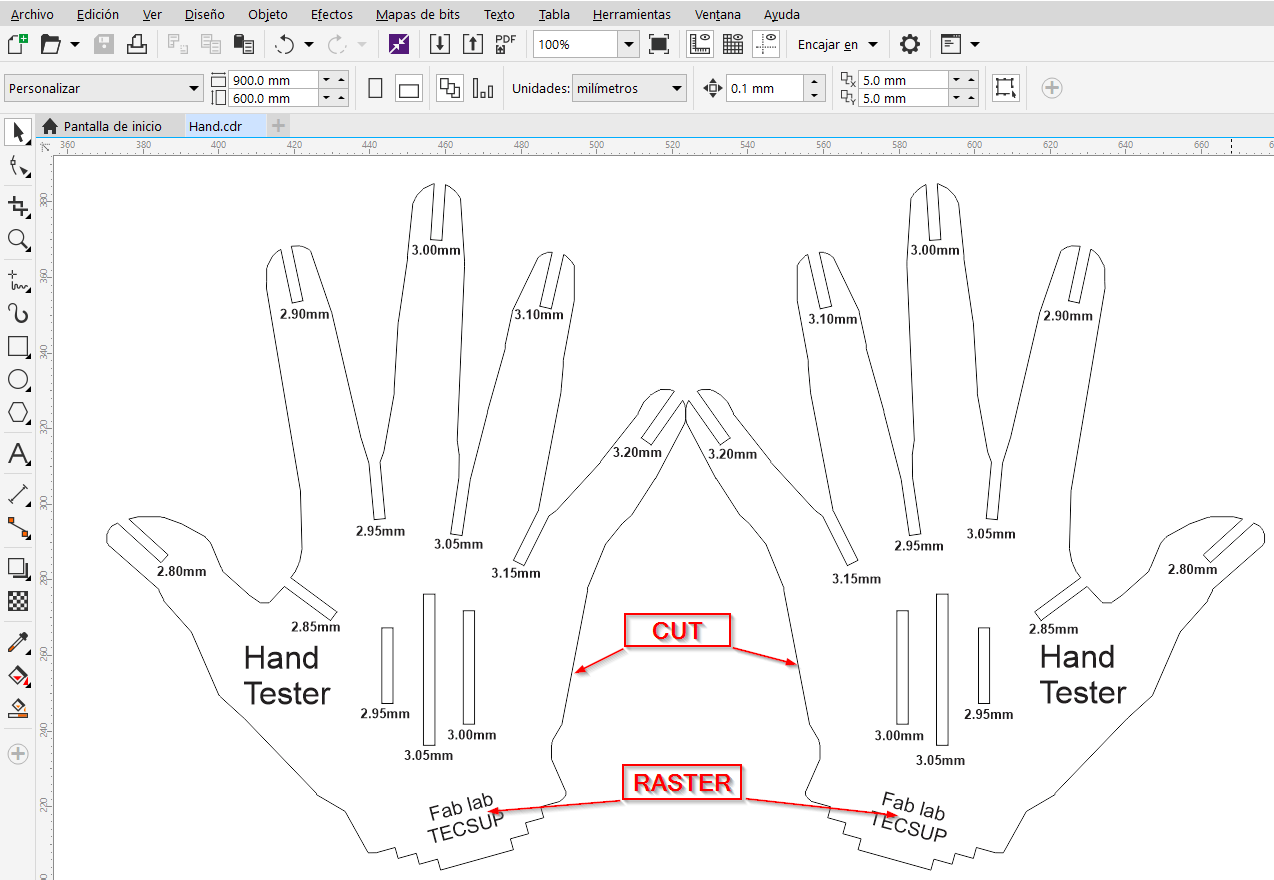1274x880 pixels.
Task: Select the Freehand drawing tool
Action: coord(18,280)
